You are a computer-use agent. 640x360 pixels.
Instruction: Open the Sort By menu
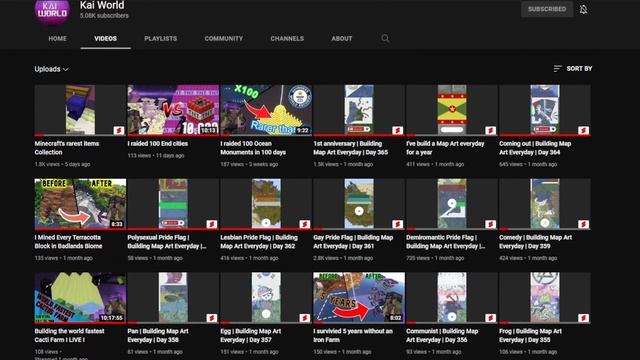coord(573,69)
